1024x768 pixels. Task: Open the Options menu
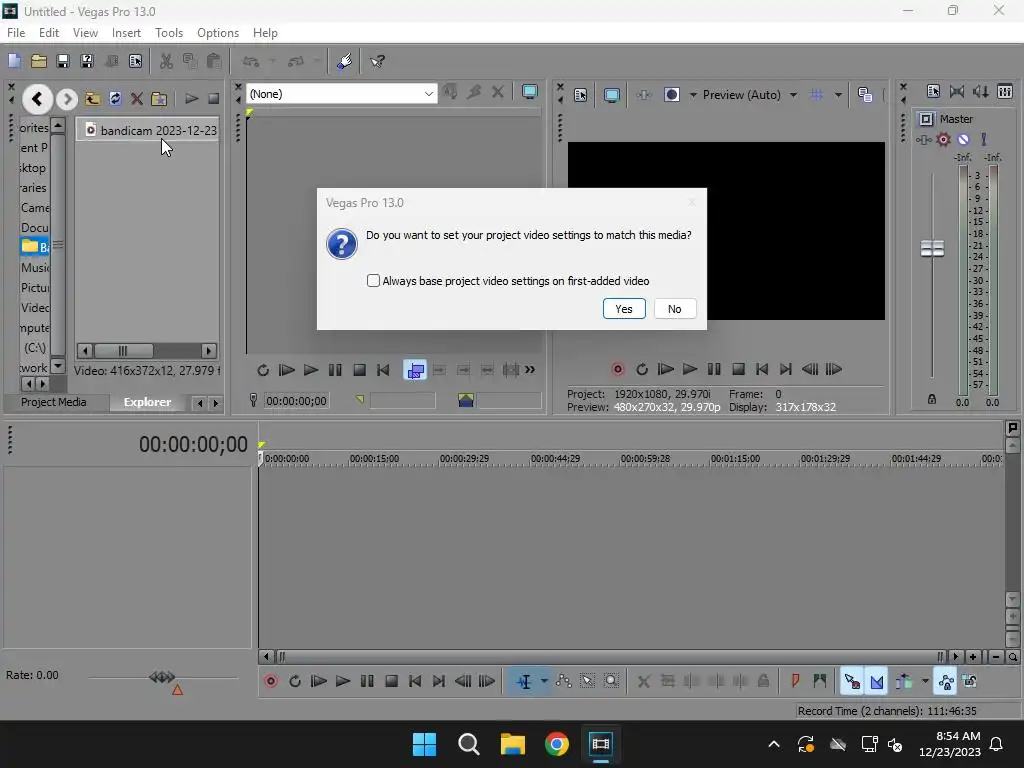click(217, 33)
